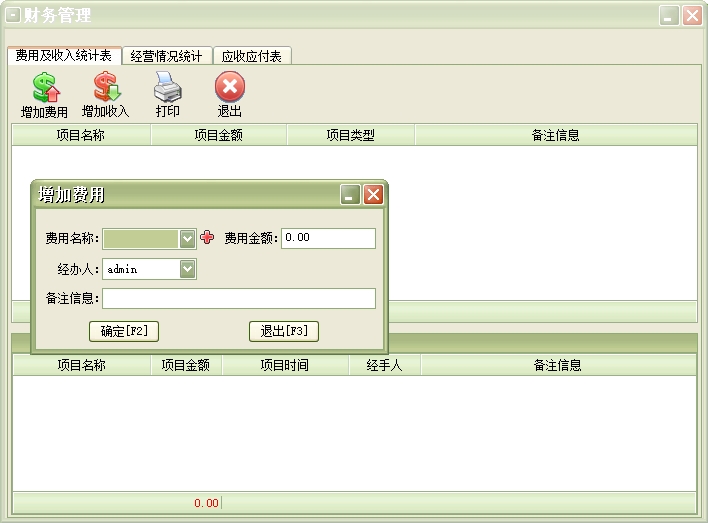The width and height of the screenshot is (708, 523).
Task: Click the system menu icon of 财务管理 window
Action: coord(14,15)
